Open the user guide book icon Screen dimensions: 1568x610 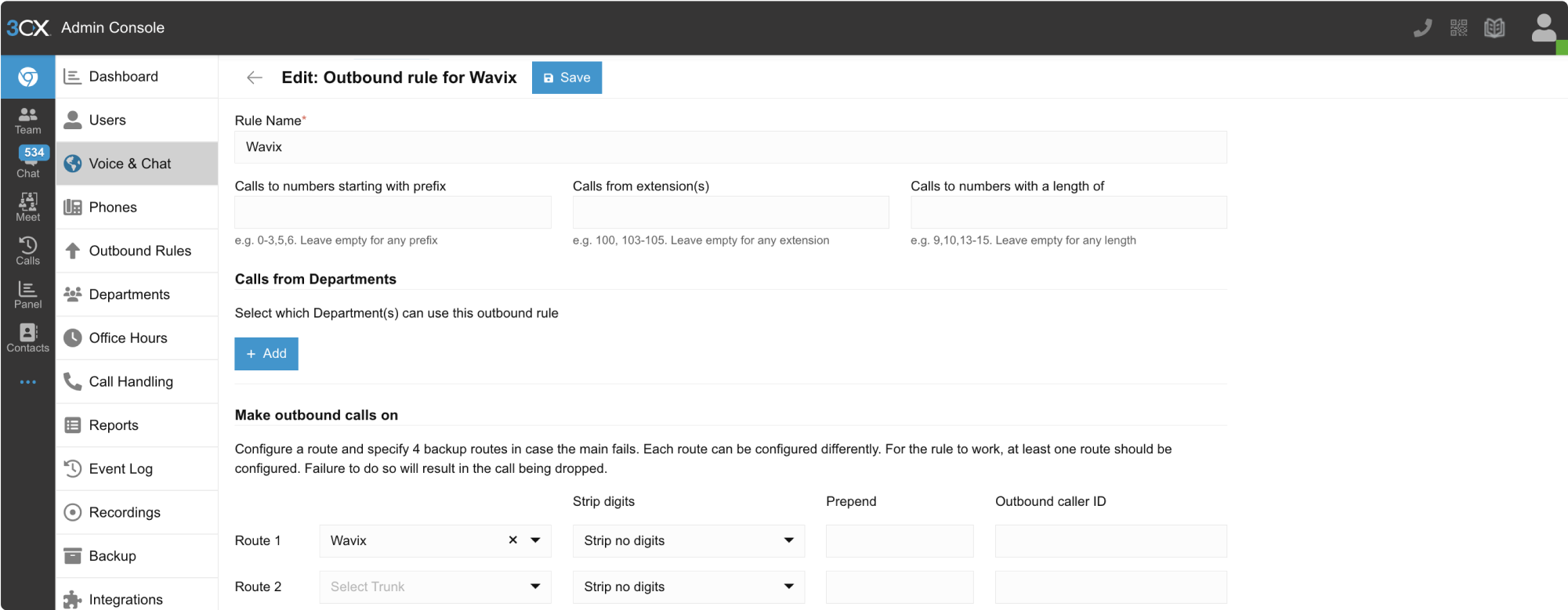pyautogui.click(x=1494, y=28)
